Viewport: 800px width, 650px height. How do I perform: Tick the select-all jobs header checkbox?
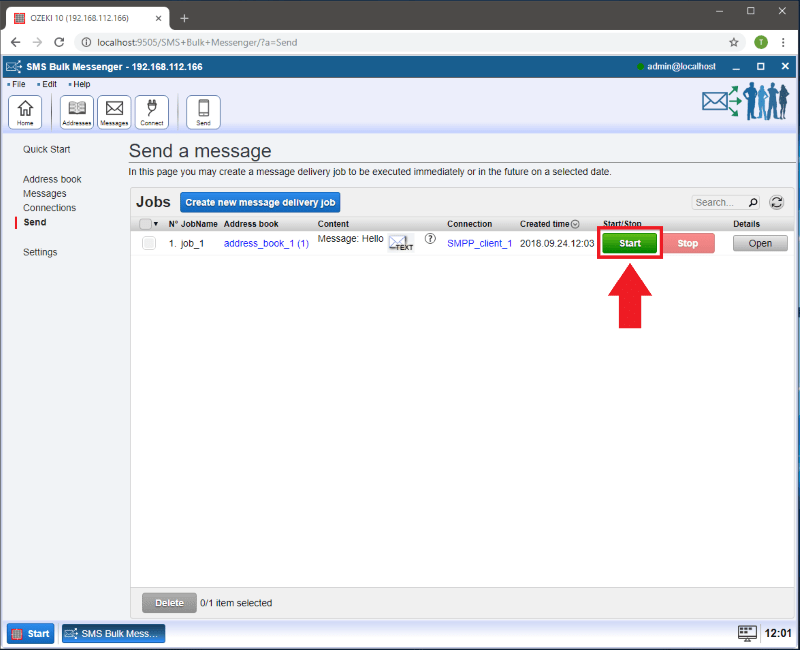pyautogui.click(x=145, y=224)
